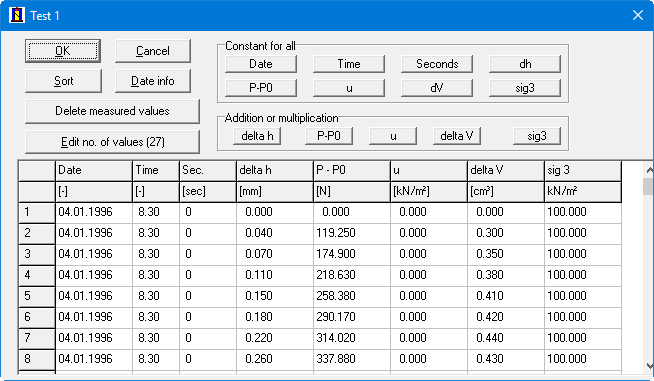The width and height of the screenshot is (654, 381).
Task: Edit u cell in row 5
Action: 429,296
